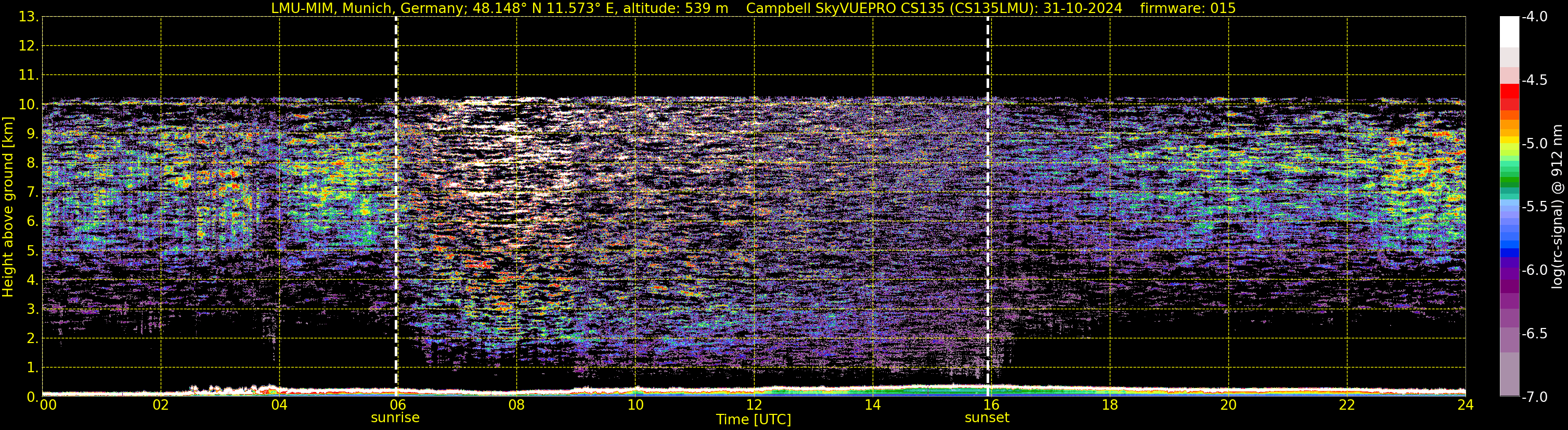
Task: Click the time-axis tick label '24'
Action: coord(1466,405)
